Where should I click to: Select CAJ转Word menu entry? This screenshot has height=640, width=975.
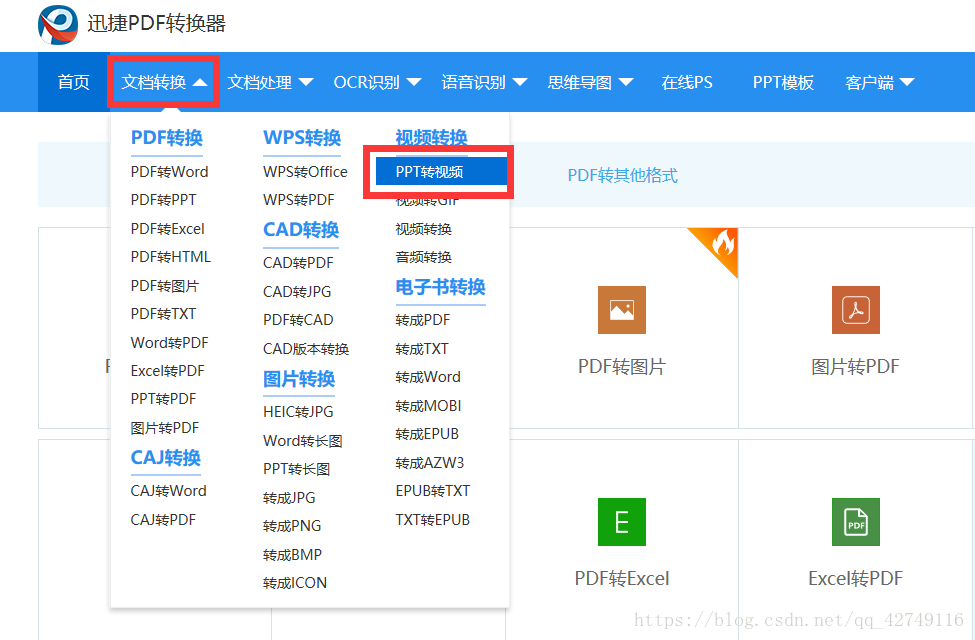click(168, 491)
